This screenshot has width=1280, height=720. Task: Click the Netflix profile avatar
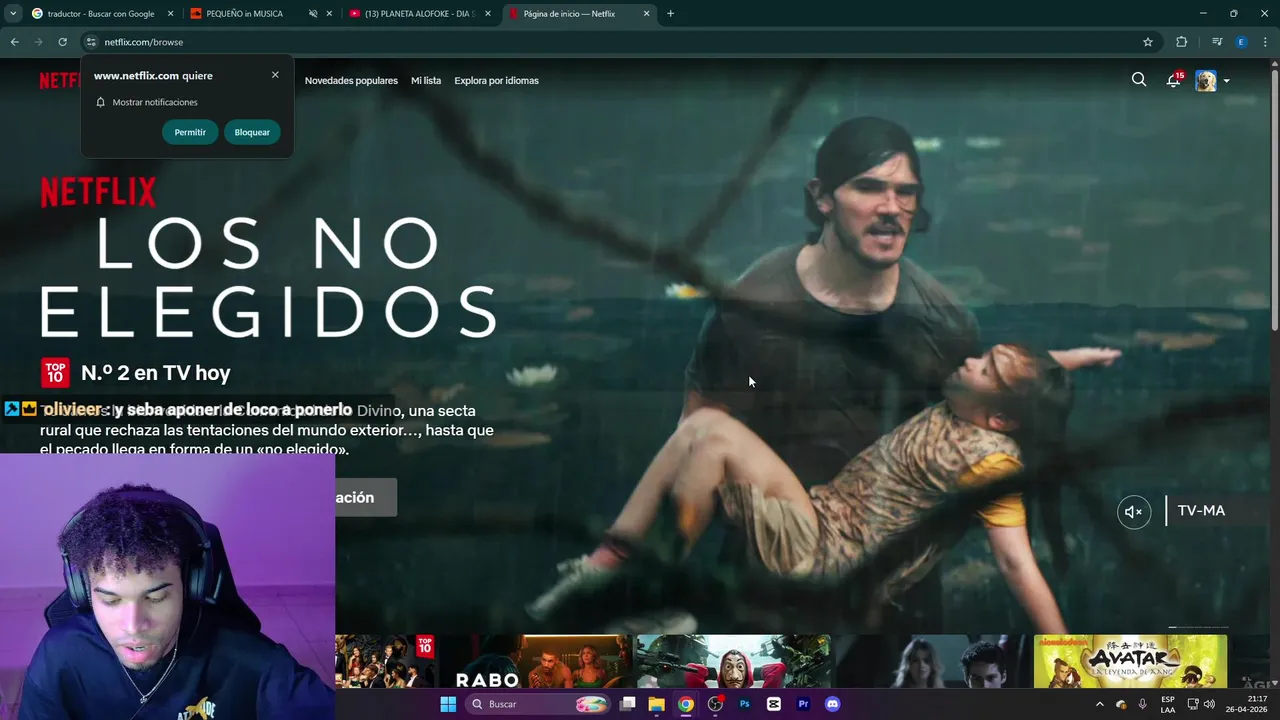pos(1206,81)
